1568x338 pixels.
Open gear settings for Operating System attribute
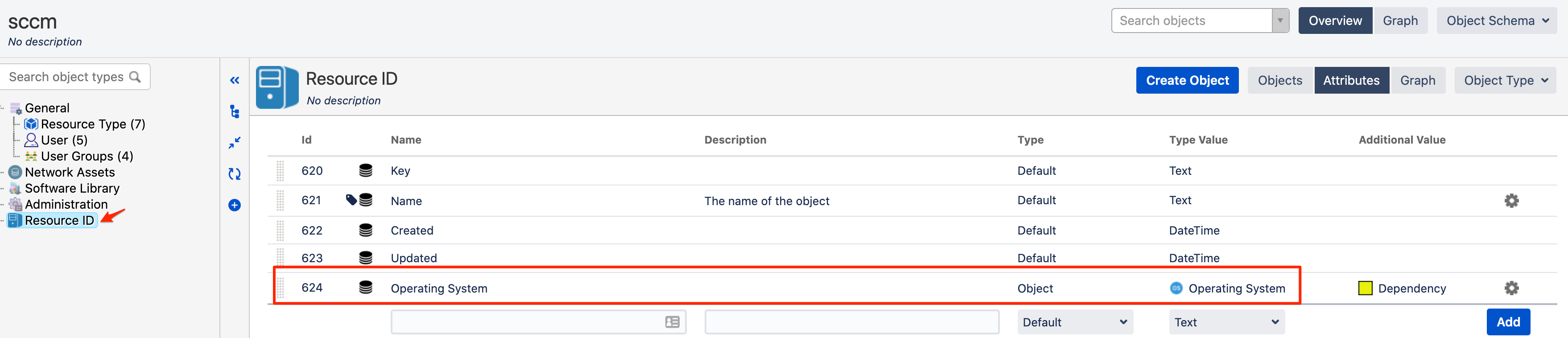[x=1511, y=288]
